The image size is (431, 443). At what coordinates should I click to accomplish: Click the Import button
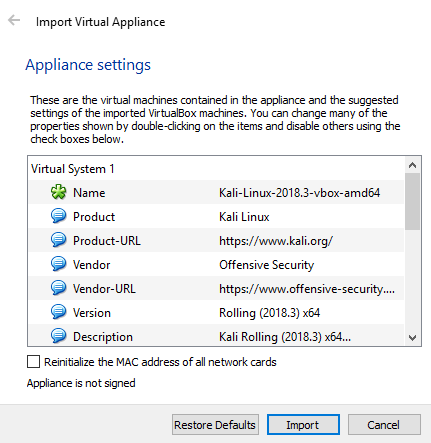(303, 425)
